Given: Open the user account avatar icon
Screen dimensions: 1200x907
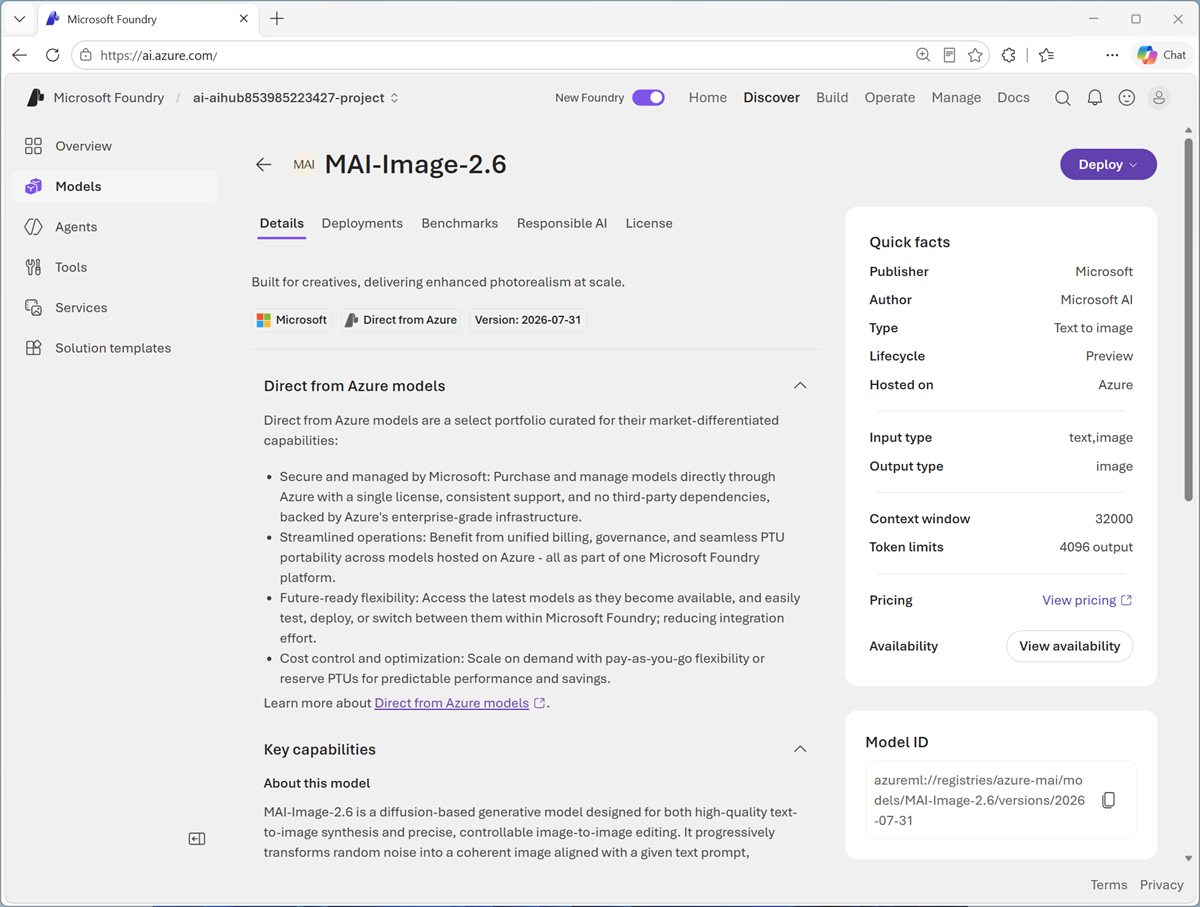Looking at the screenshot, I should pyautogui.click(x=1159, y=98).
